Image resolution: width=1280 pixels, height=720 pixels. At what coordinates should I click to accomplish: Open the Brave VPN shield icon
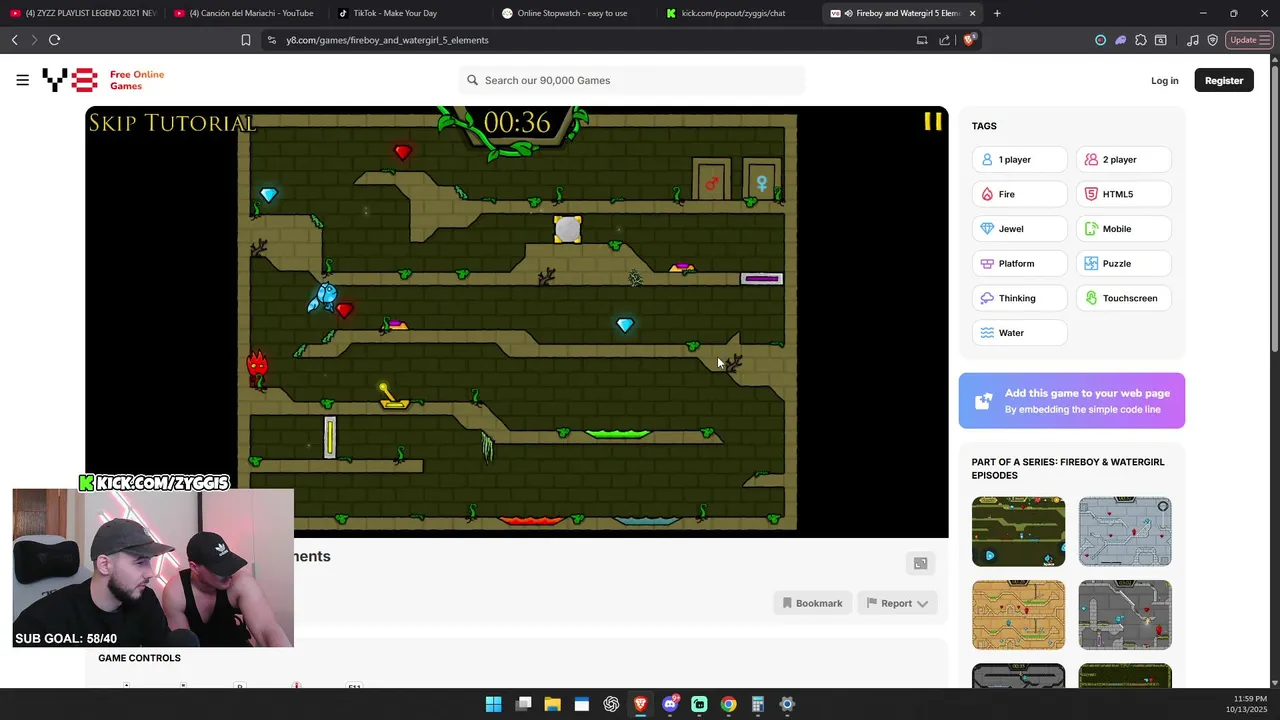[1213, 40]
